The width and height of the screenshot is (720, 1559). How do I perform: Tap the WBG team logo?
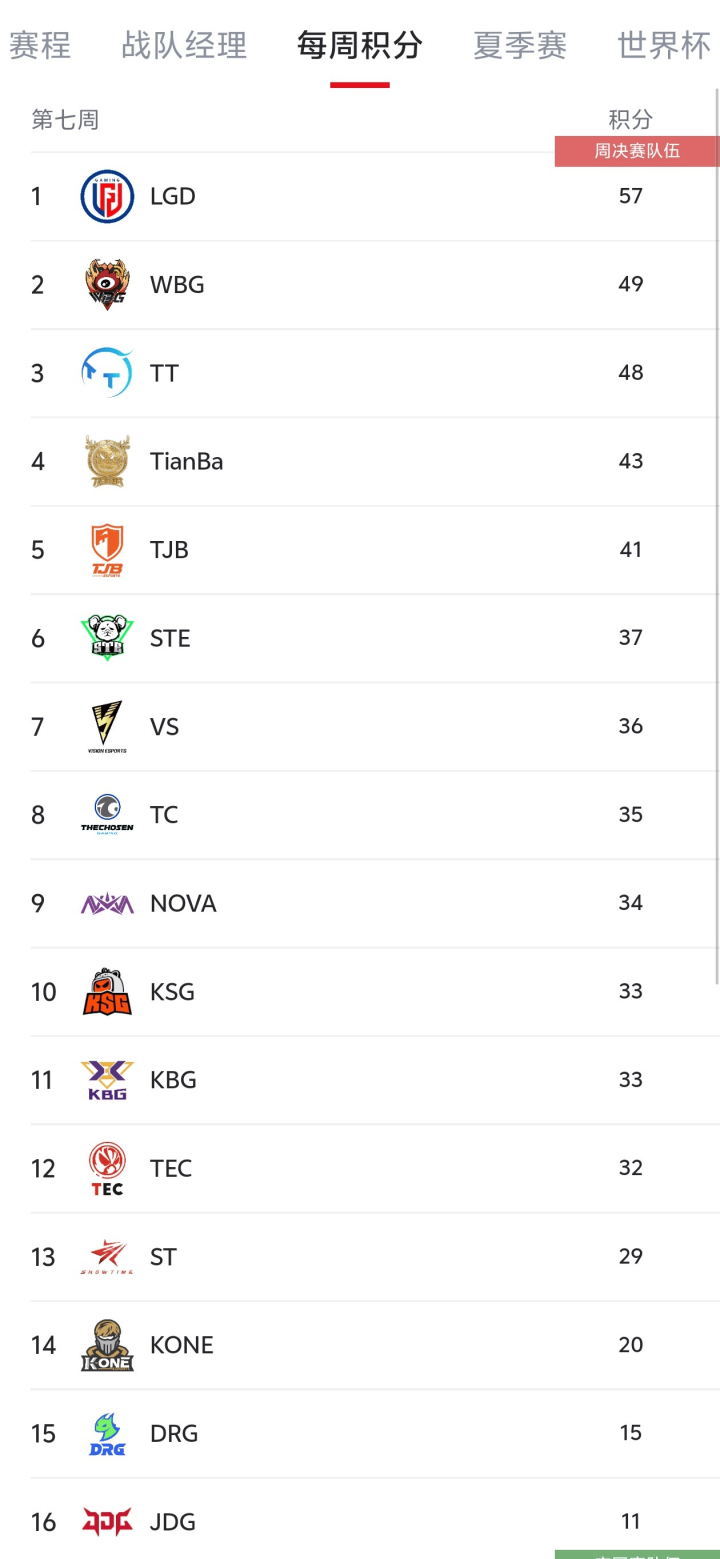[107, 285]
